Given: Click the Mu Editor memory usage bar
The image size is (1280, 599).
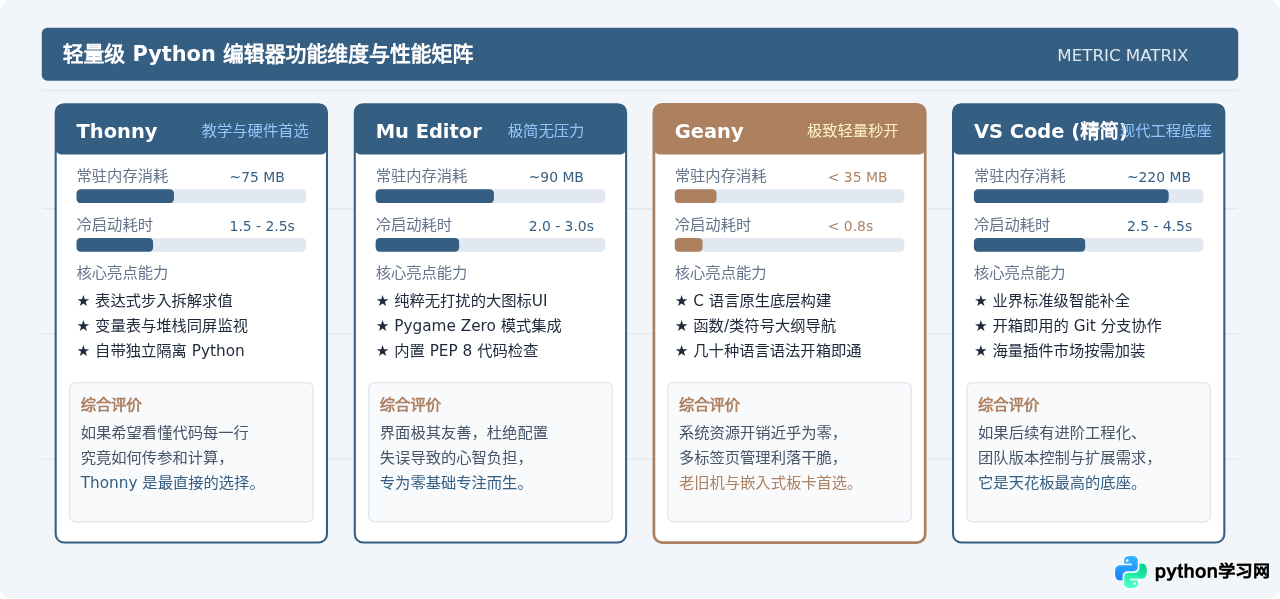Looking at the screenshot, I should coord(490,196).
